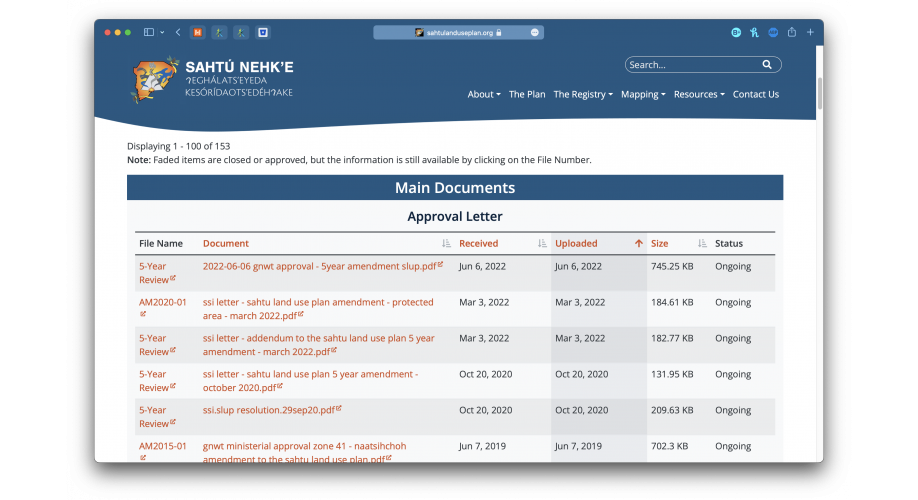918x500 pixels.
Task: Open the light blue circular B extension
Action: click(x=736, y=32)
